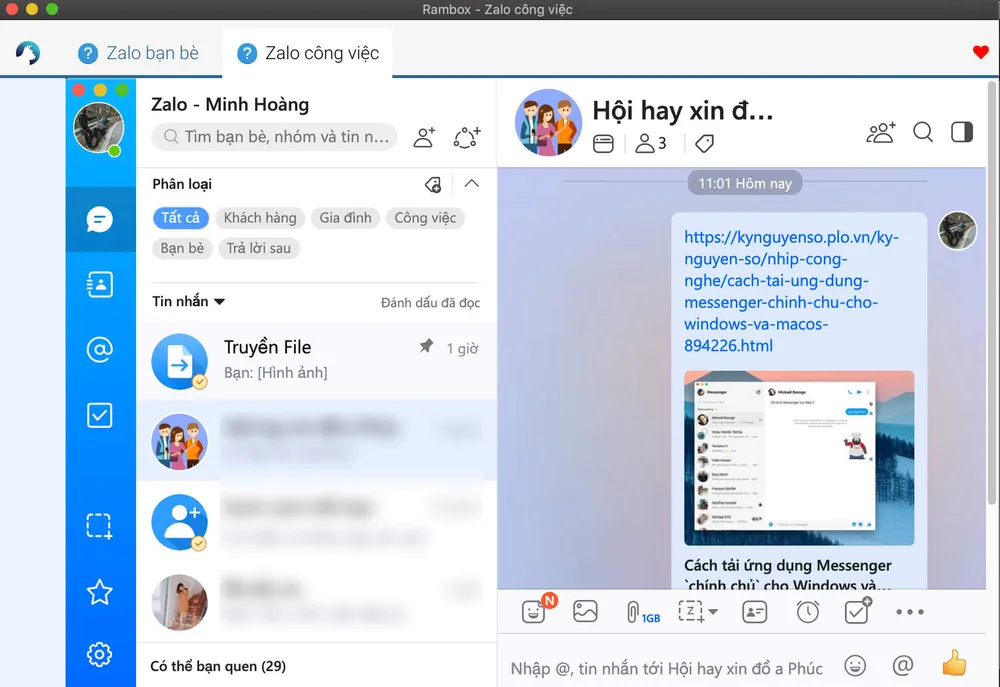Open Settings gear in Zalo sidebar
The height and width of the screenshot is (687, 1000).
pyautogui.click(x=99, y=655)
